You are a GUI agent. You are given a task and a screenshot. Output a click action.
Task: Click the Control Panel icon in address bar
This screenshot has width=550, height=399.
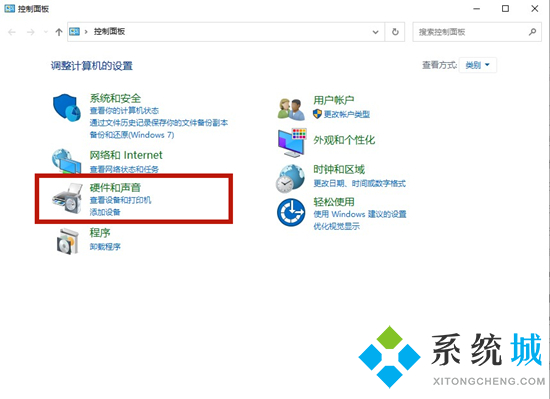coord(74,32)
